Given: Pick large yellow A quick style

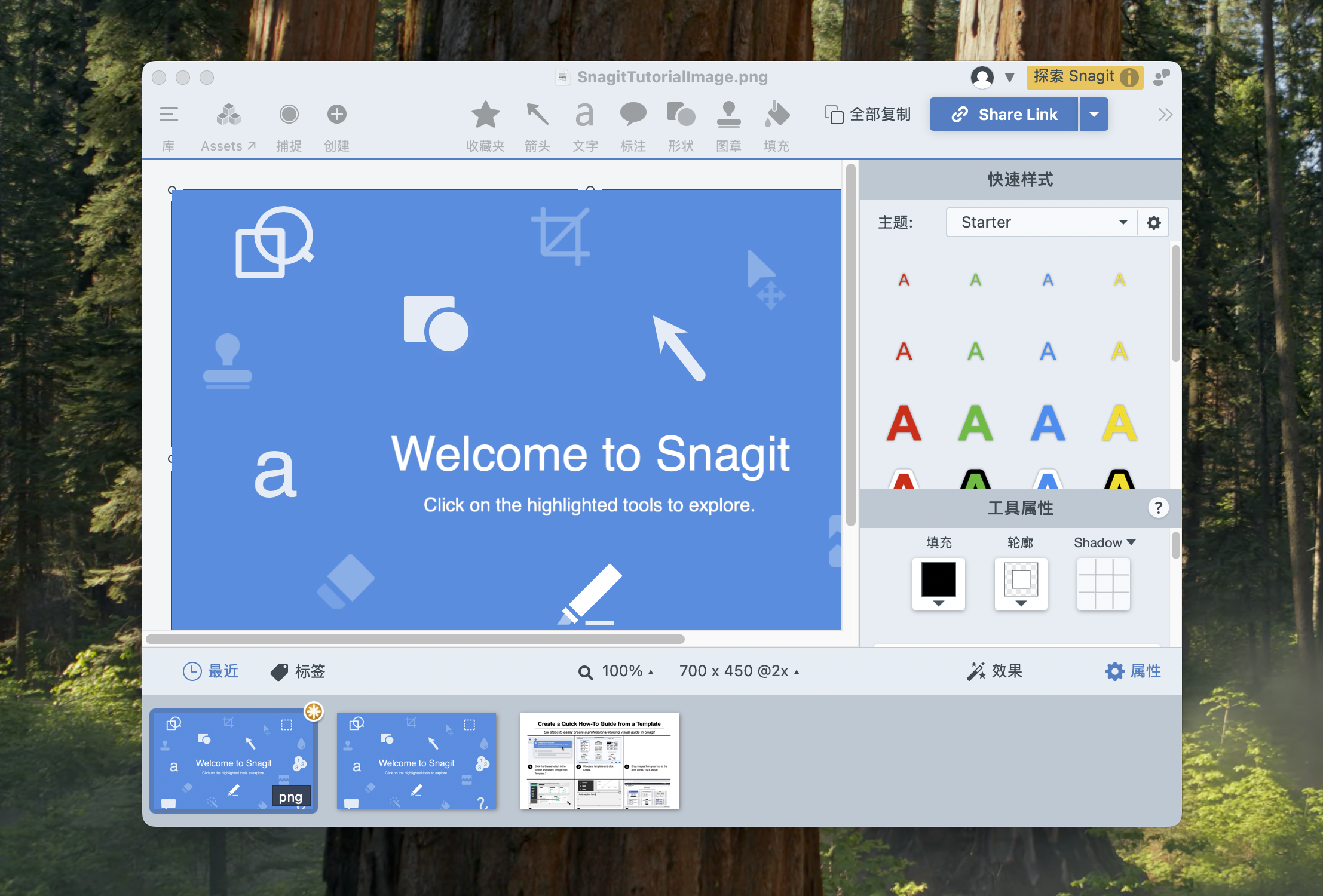Looking at the screenshot, I should [1120, 423].
